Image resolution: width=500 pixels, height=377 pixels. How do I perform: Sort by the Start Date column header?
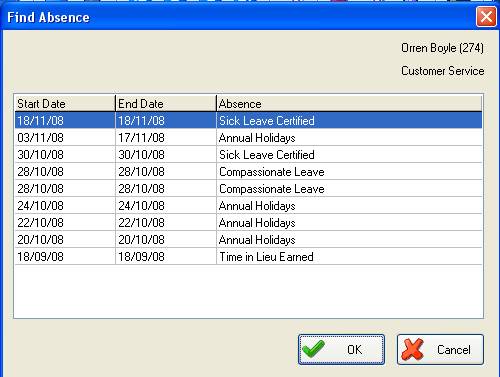(x=65, y=104)
